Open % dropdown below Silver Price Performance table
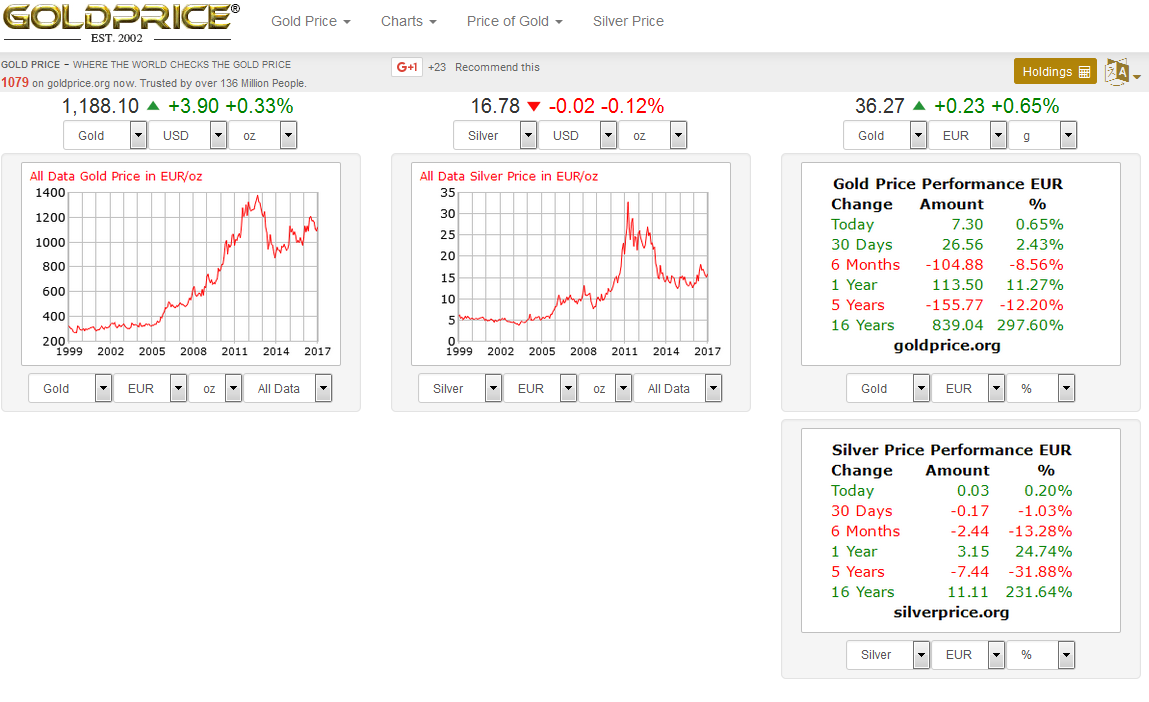The width and height of the screenshot is (1149, 702). pos(1041,654)
